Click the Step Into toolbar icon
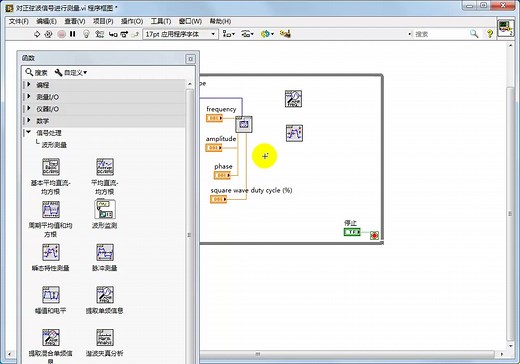Screen dimensions: 520x364 (113, 34)
